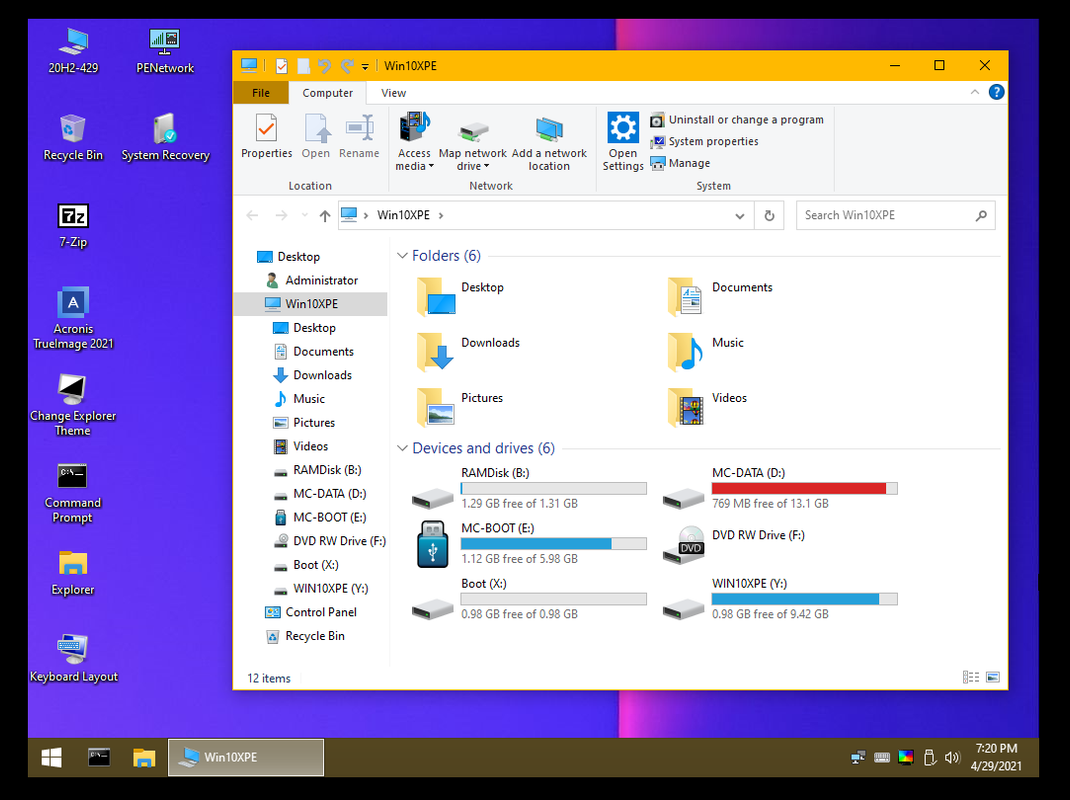Viewport: 1070px width, 800px height.
Task: Select Acronis TrueImage 2021 desktop icon
Action: point(73,319)
